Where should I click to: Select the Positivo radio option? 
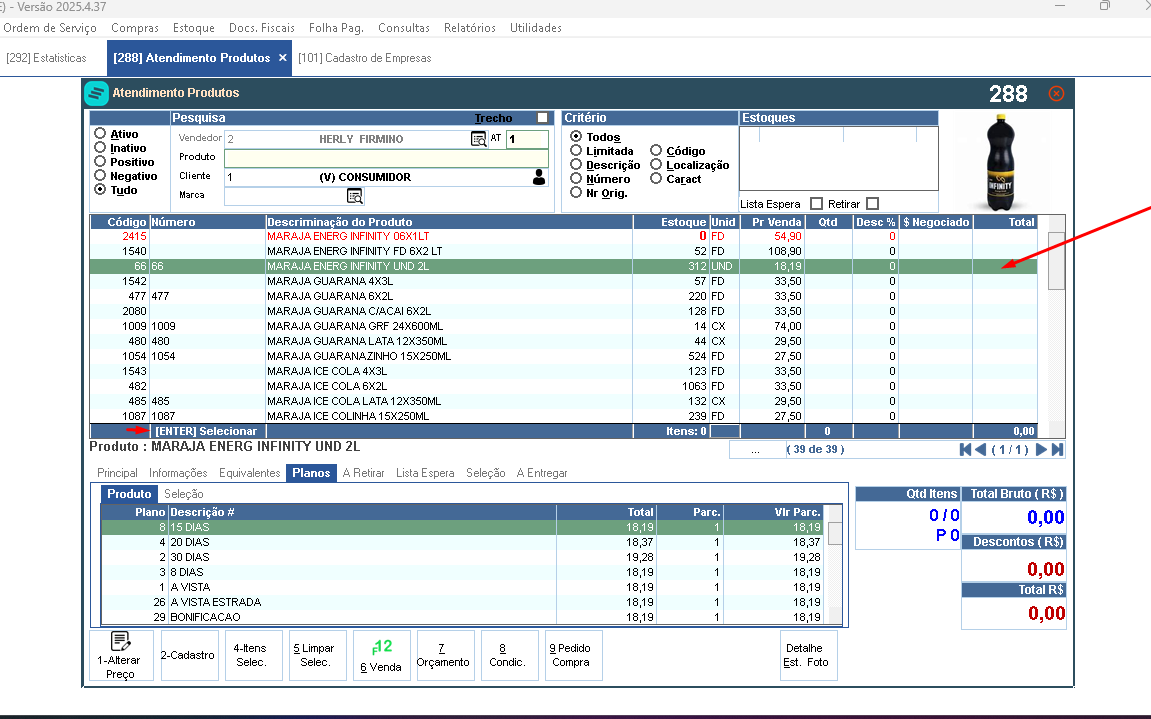tap(100, 162)
